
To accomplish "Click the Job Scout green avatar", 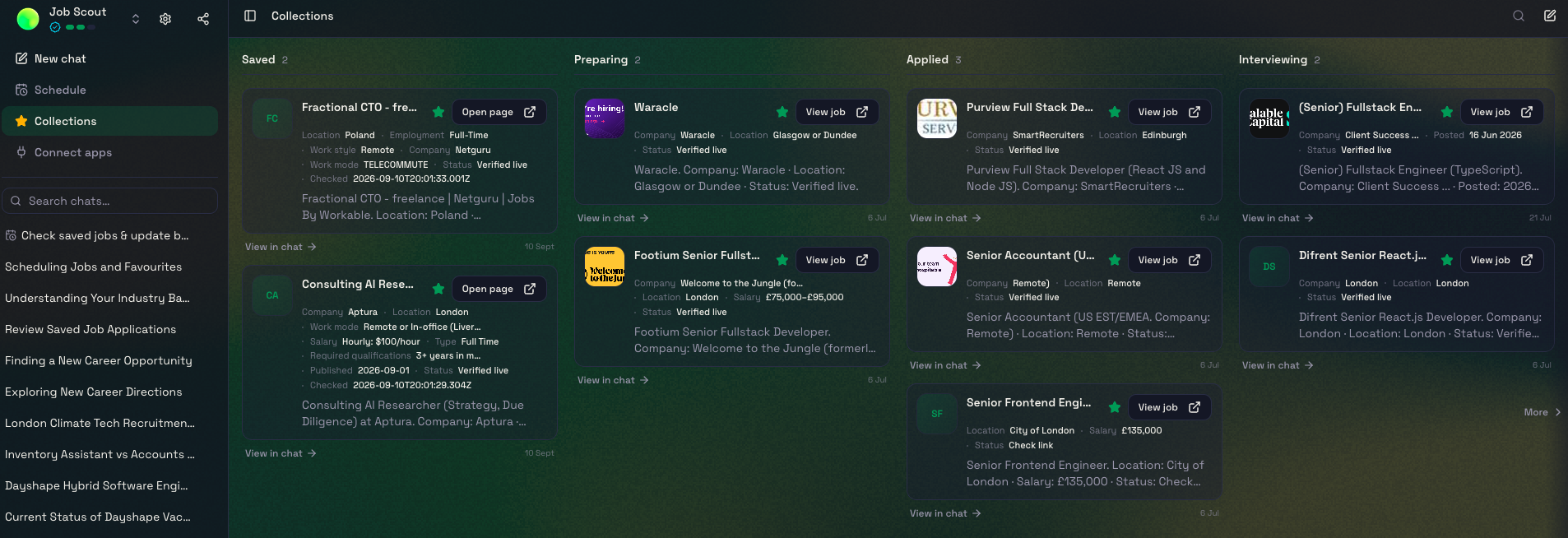I will [28, 19].
